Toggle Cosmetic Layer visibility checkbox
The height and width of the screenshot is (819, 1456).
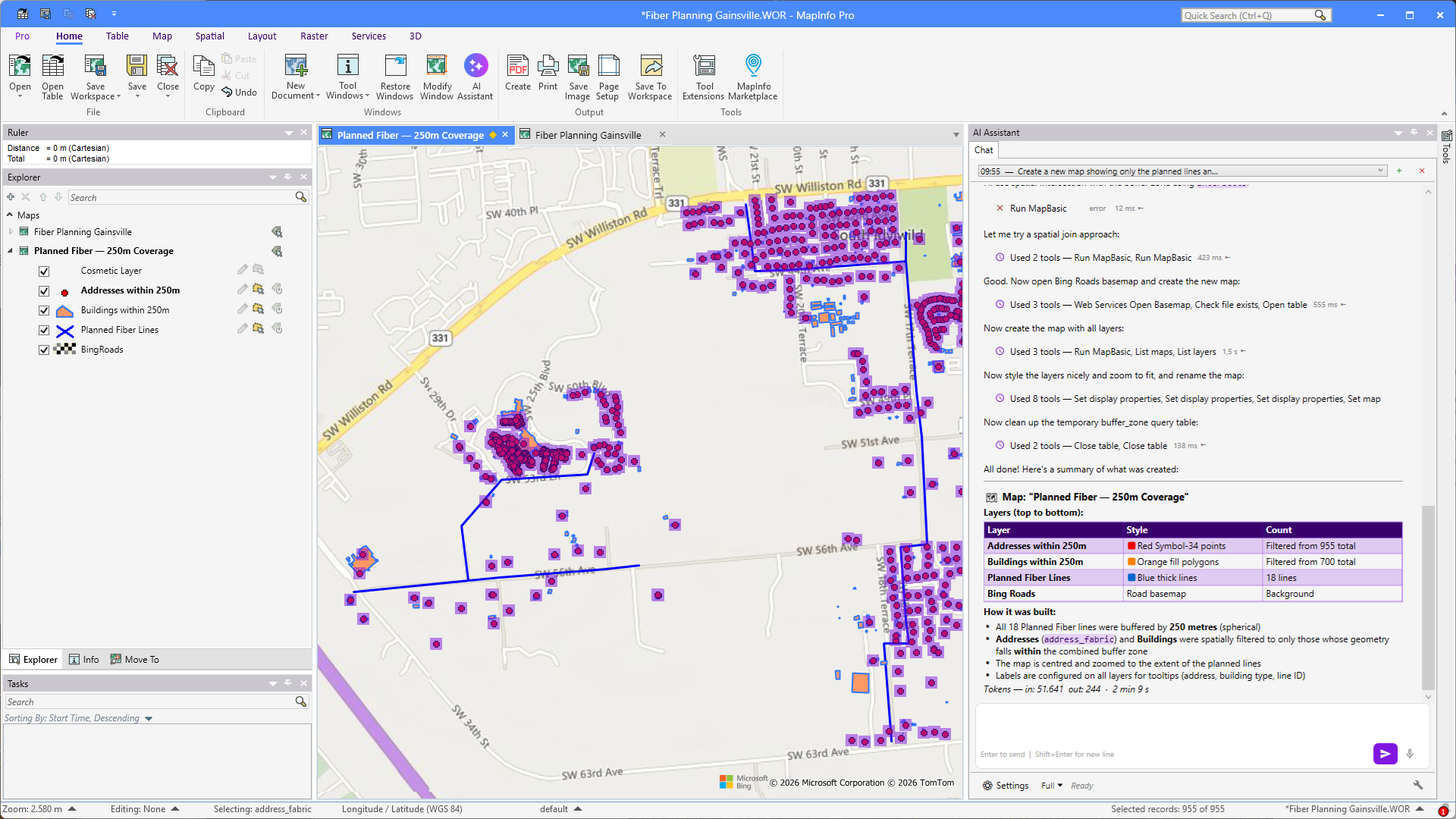pos(44,271)
